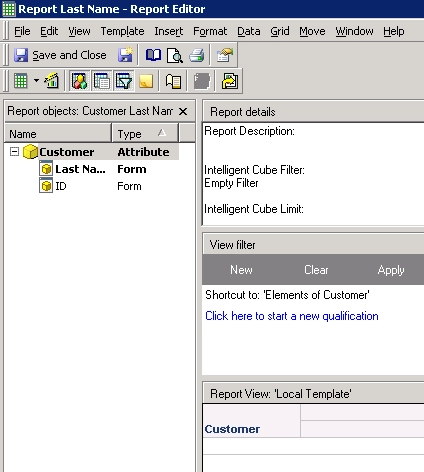424x472 pixels.
Task: Open the properties icon next to Print
Action: point(224,55)
